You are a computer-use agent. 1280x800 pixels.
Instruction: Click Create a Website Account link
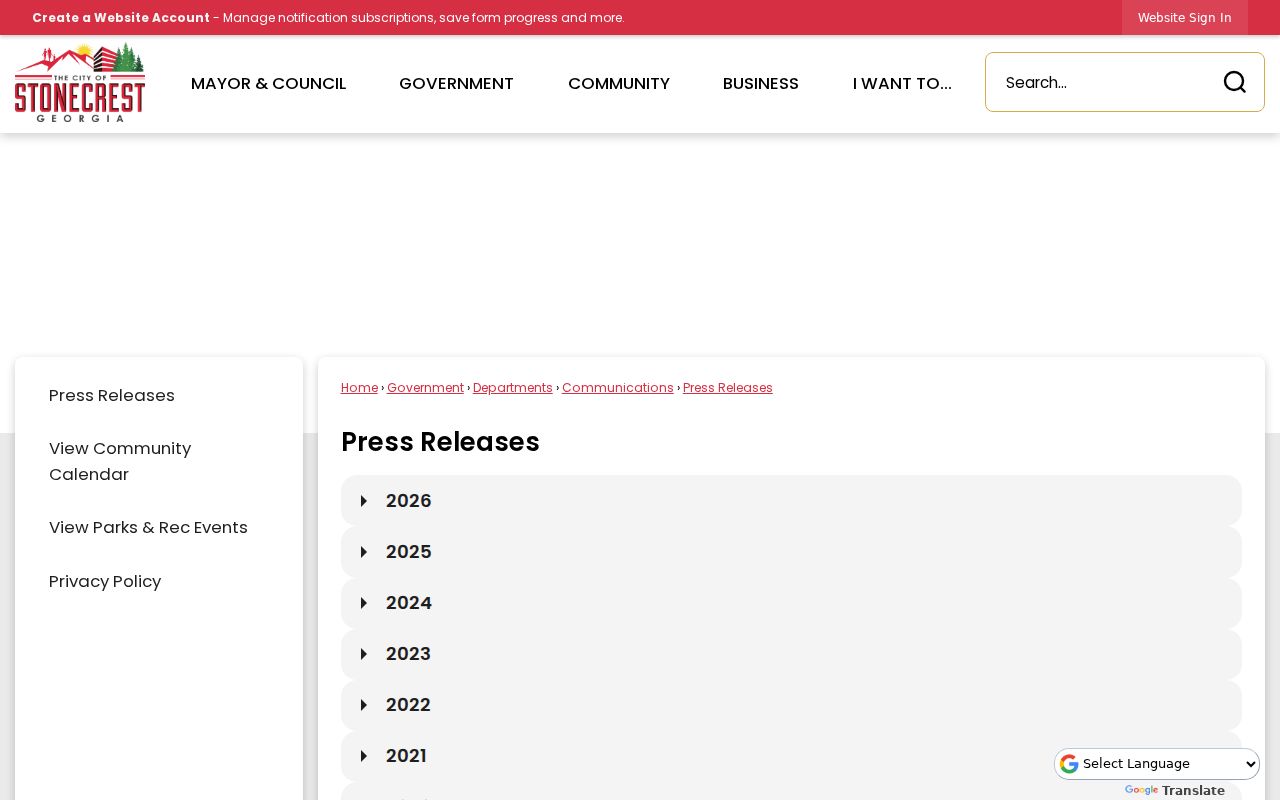click(x=121, y=17)
